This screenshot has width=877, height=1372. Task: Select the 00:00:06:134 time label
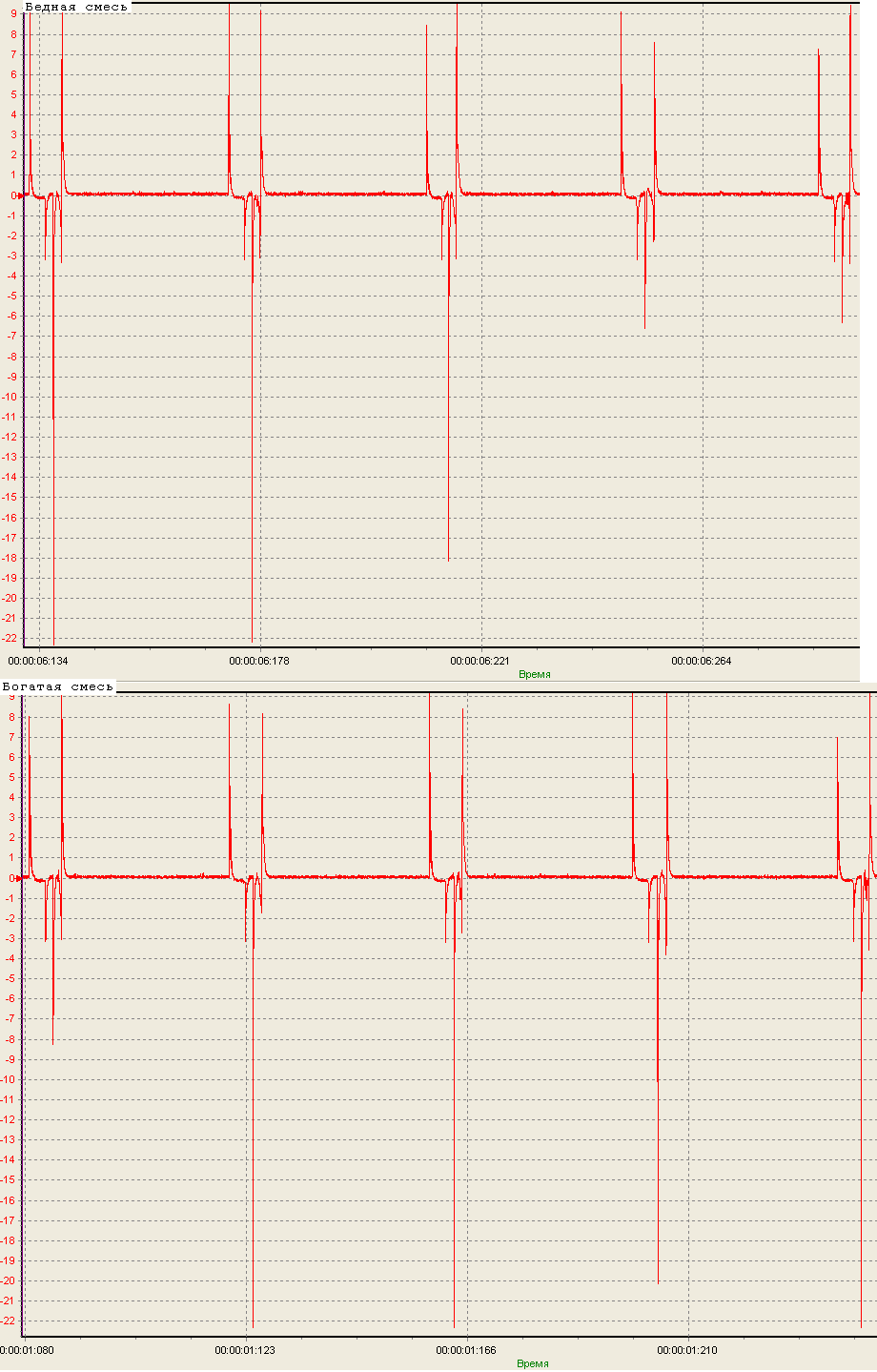point(38,661)
